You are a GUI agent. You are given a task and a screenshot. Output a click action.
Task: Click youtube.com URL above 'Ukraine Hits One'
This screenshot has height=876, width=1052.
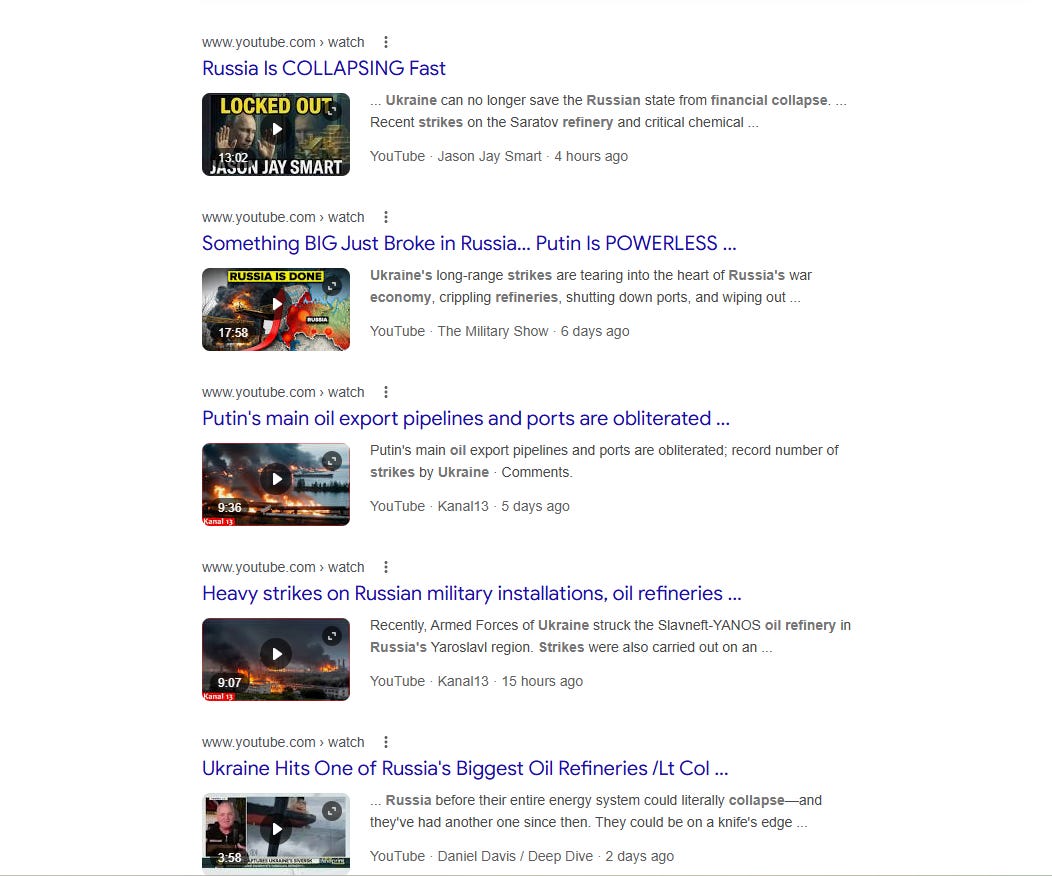coord(283,743)
